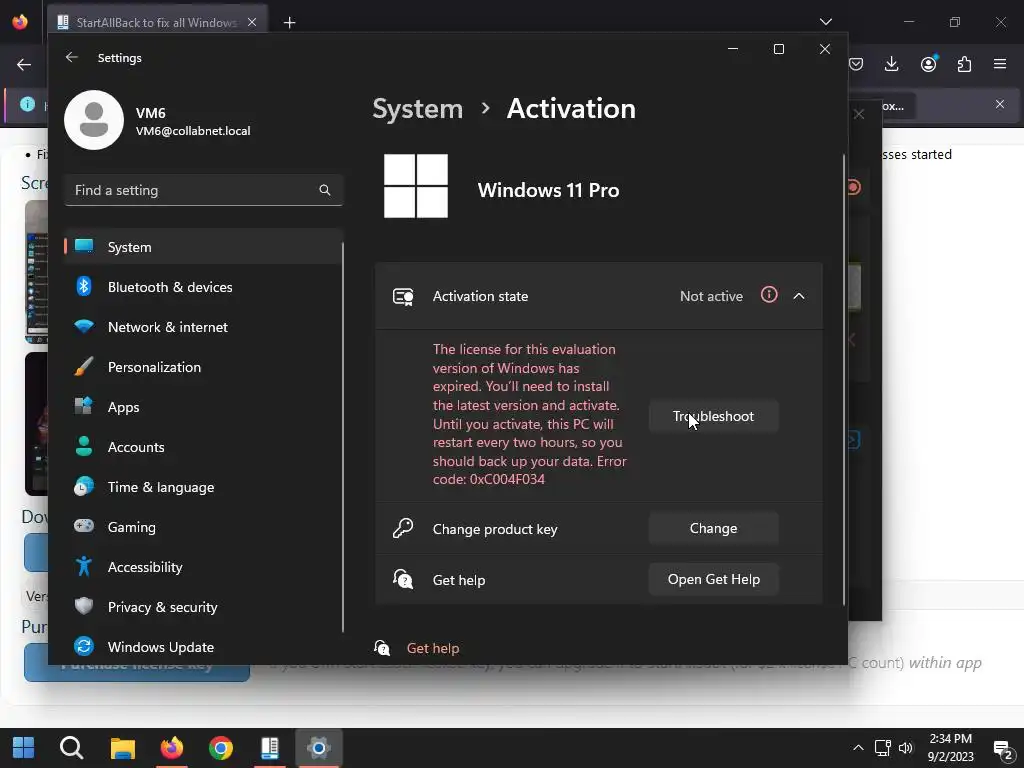Open Network & internet settings
The image size is (1024, 768).
tap(203, 327)
